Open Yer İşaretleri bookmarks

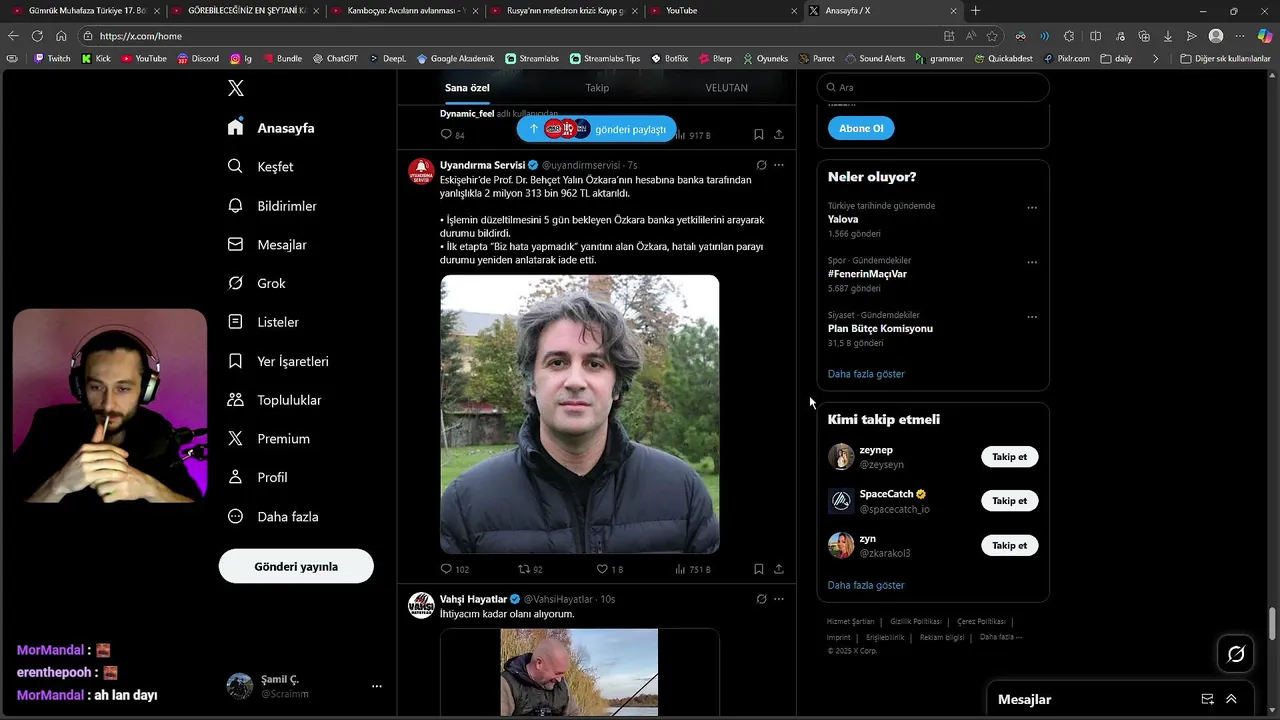(278, 361)
